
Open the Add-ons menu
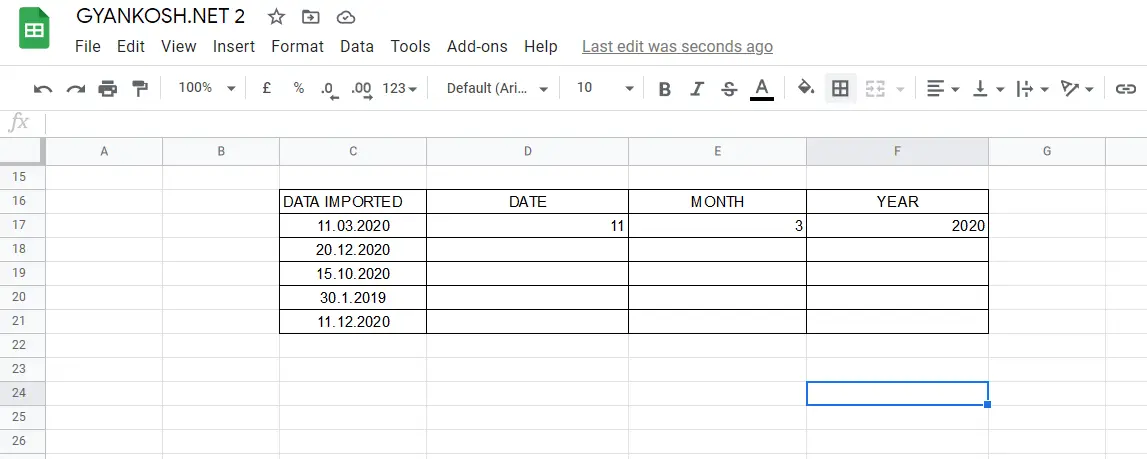[x=477, y=46]
